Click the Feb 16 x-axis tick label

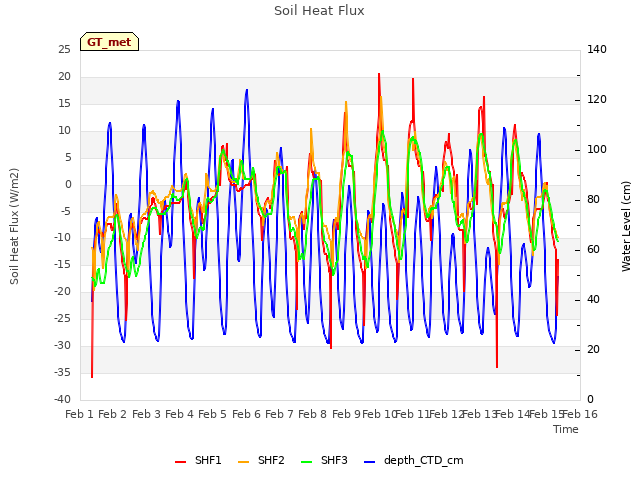pyautogui.click(x=580, y=414)
